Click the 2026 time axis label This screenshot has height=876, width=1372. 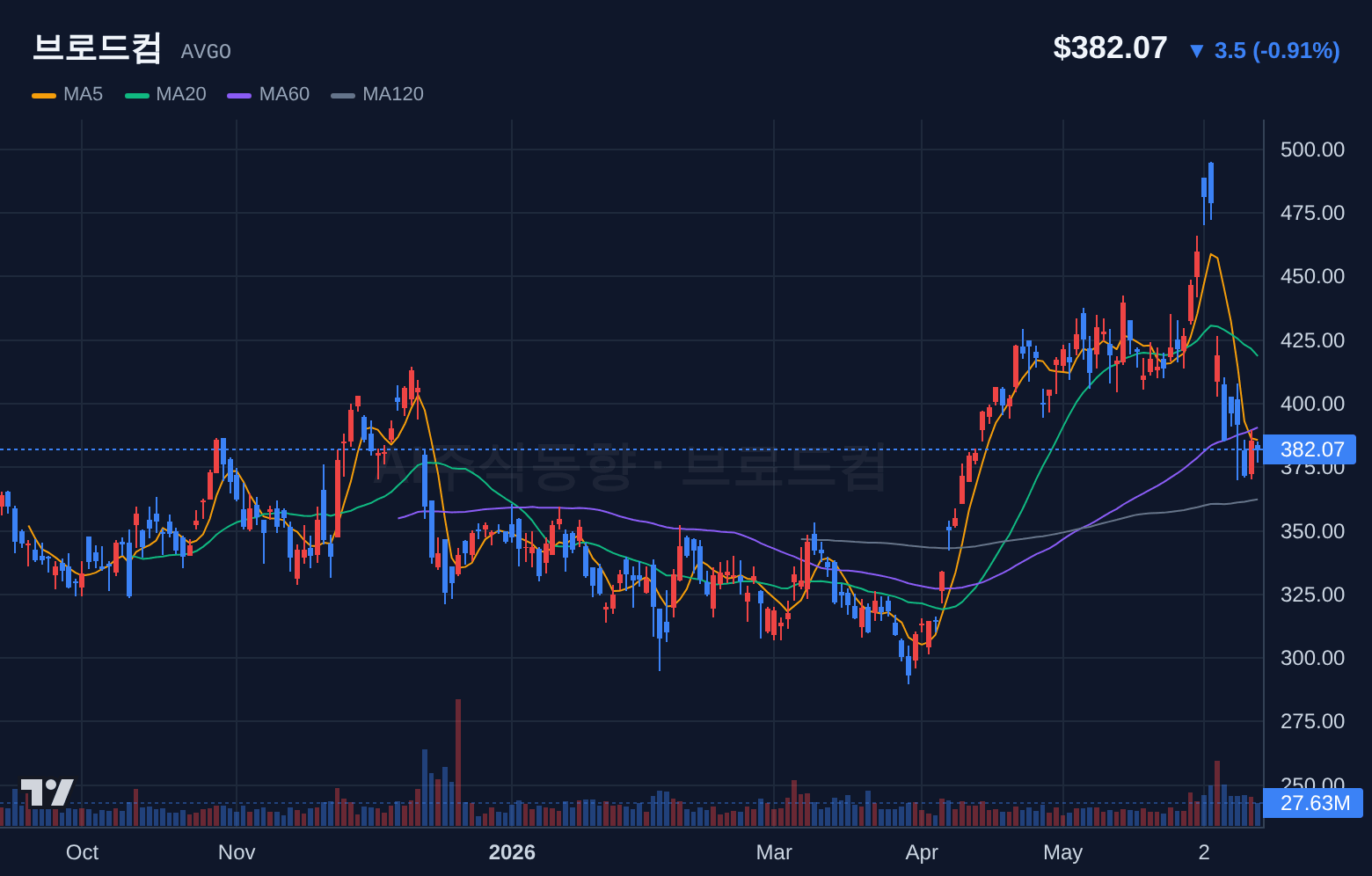[x=512, y=852]
